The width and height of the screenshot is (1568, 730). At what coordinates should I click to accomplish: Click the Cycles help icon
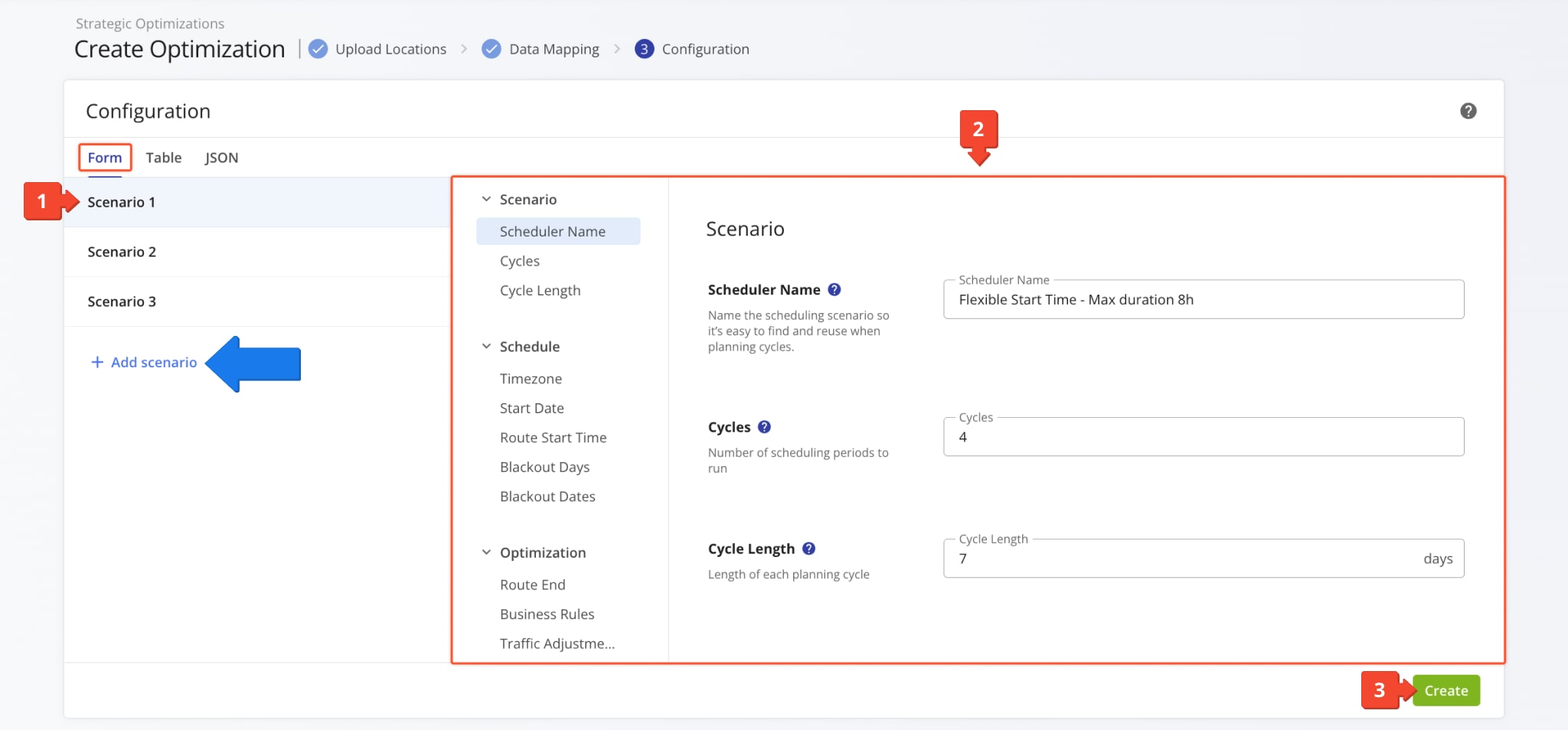(764, 427)
